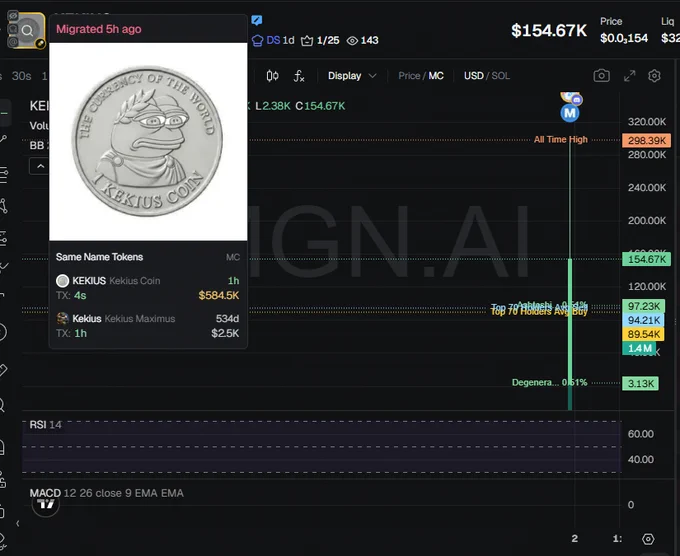Click the pill badge at avatar's bottom-right corner
Viewport: 680px width, 556px height.
[x=40, y=43]
